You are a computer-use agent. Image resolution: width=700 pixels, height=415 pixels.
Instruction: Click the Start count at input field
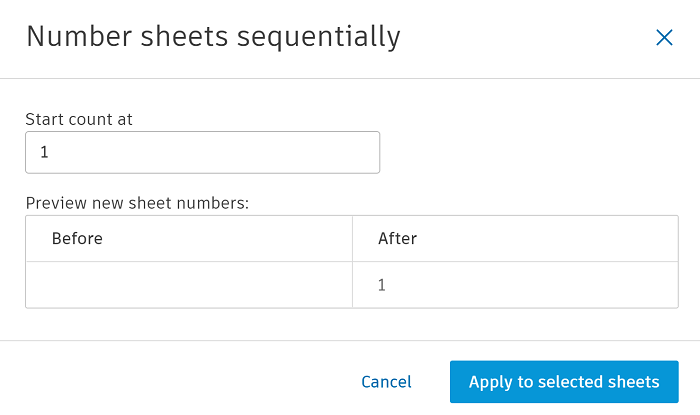(x=202, y=153)
